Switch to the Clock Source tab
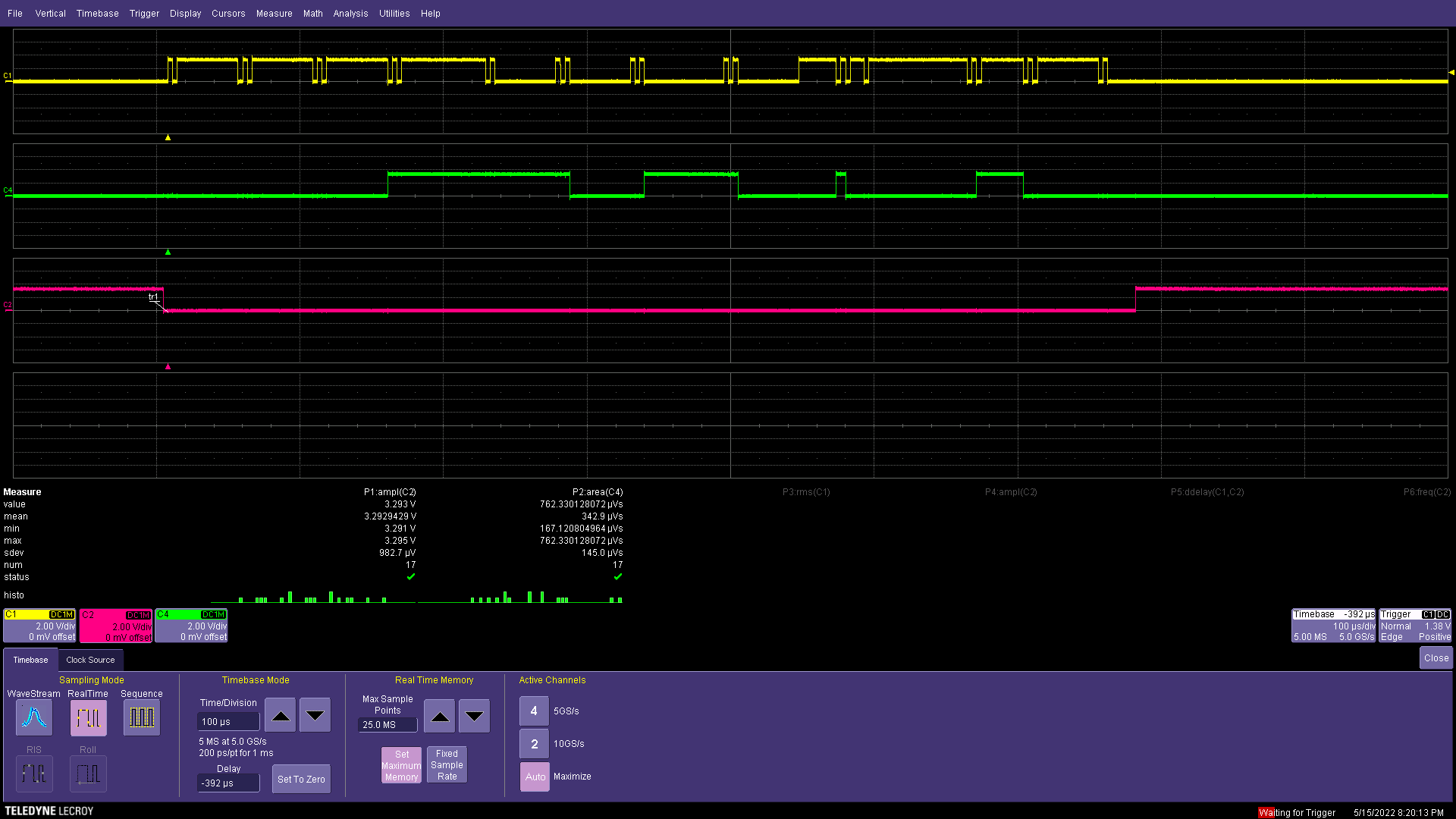Viewport: 1456px width, 819px height. [x=90, y=660]
